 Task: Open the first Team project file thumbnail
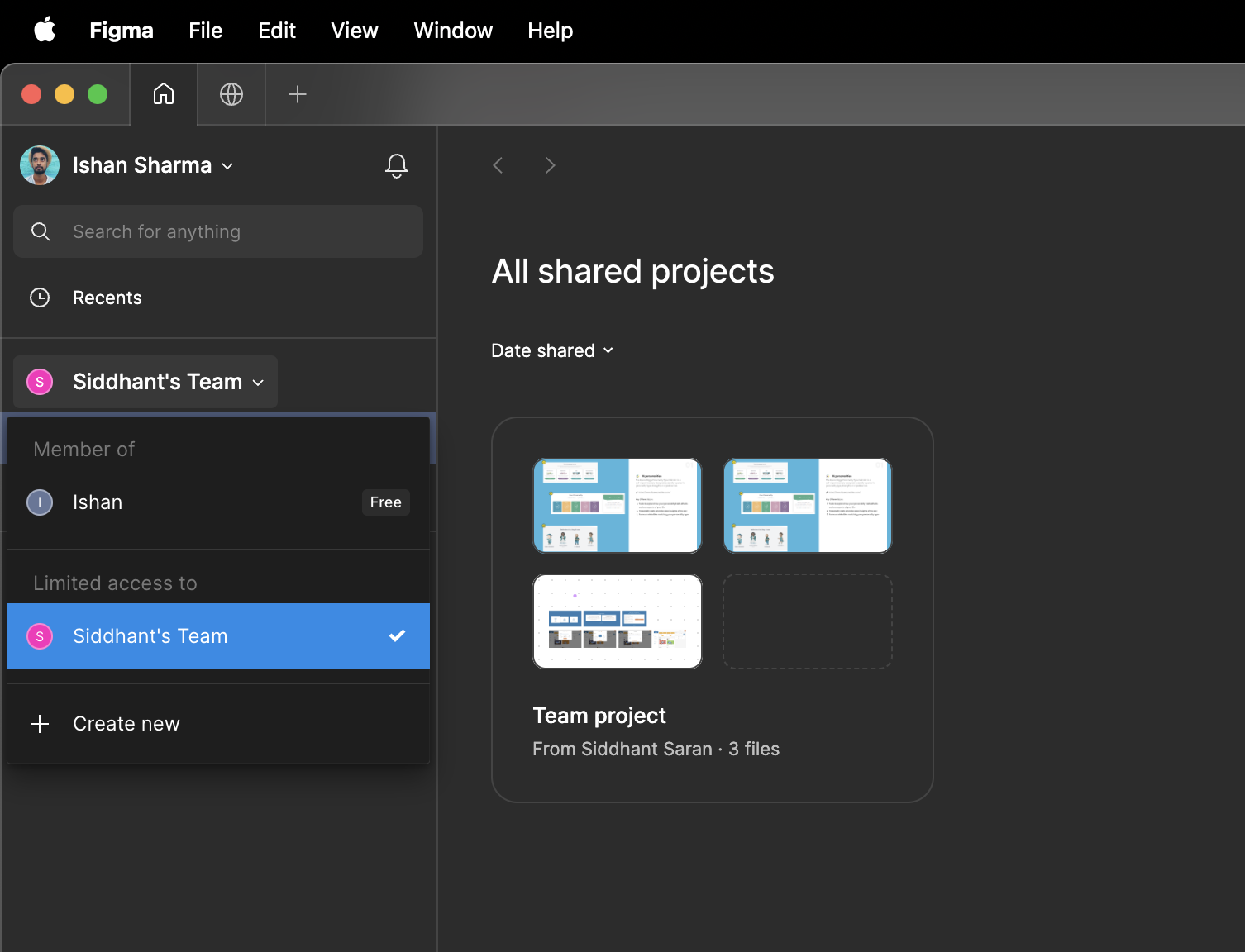[618, 506]
